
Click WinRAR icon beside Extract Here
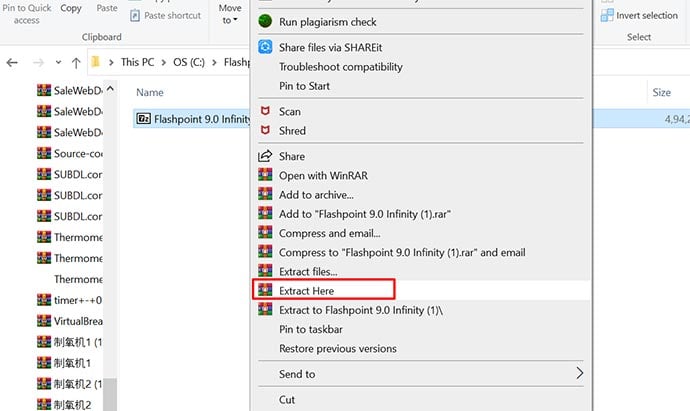click(265, 290)
